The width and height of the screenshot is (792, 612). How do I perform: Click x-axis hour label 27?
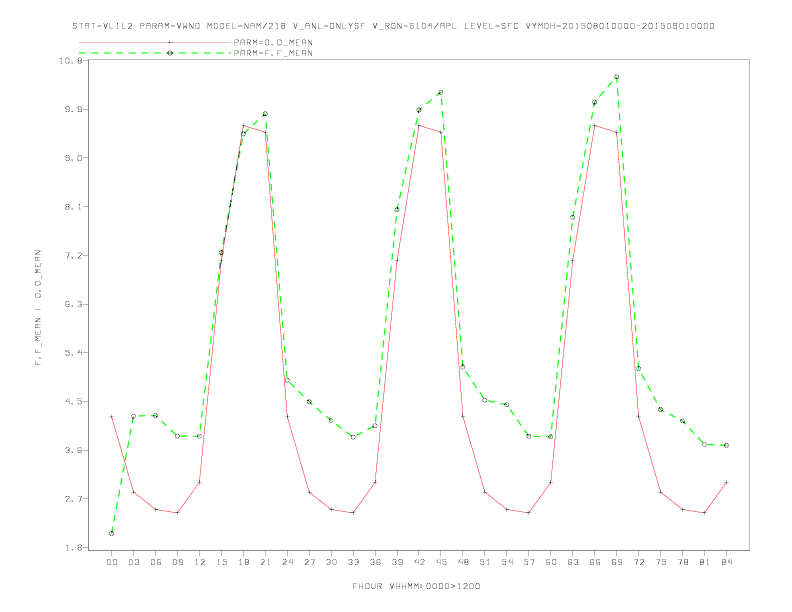click(309, 562)
